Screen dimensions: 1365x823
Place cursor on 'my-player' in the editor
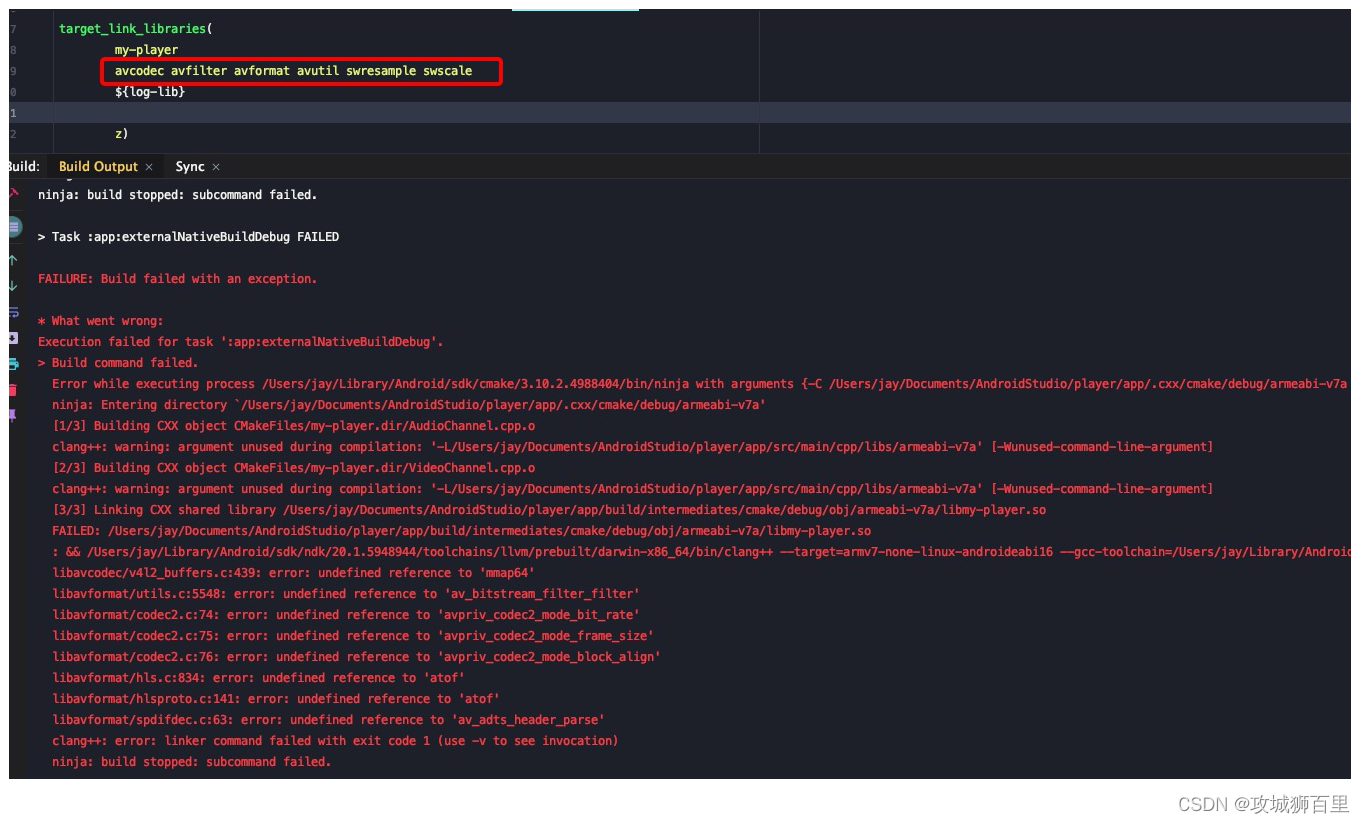[x=146, y=50]
